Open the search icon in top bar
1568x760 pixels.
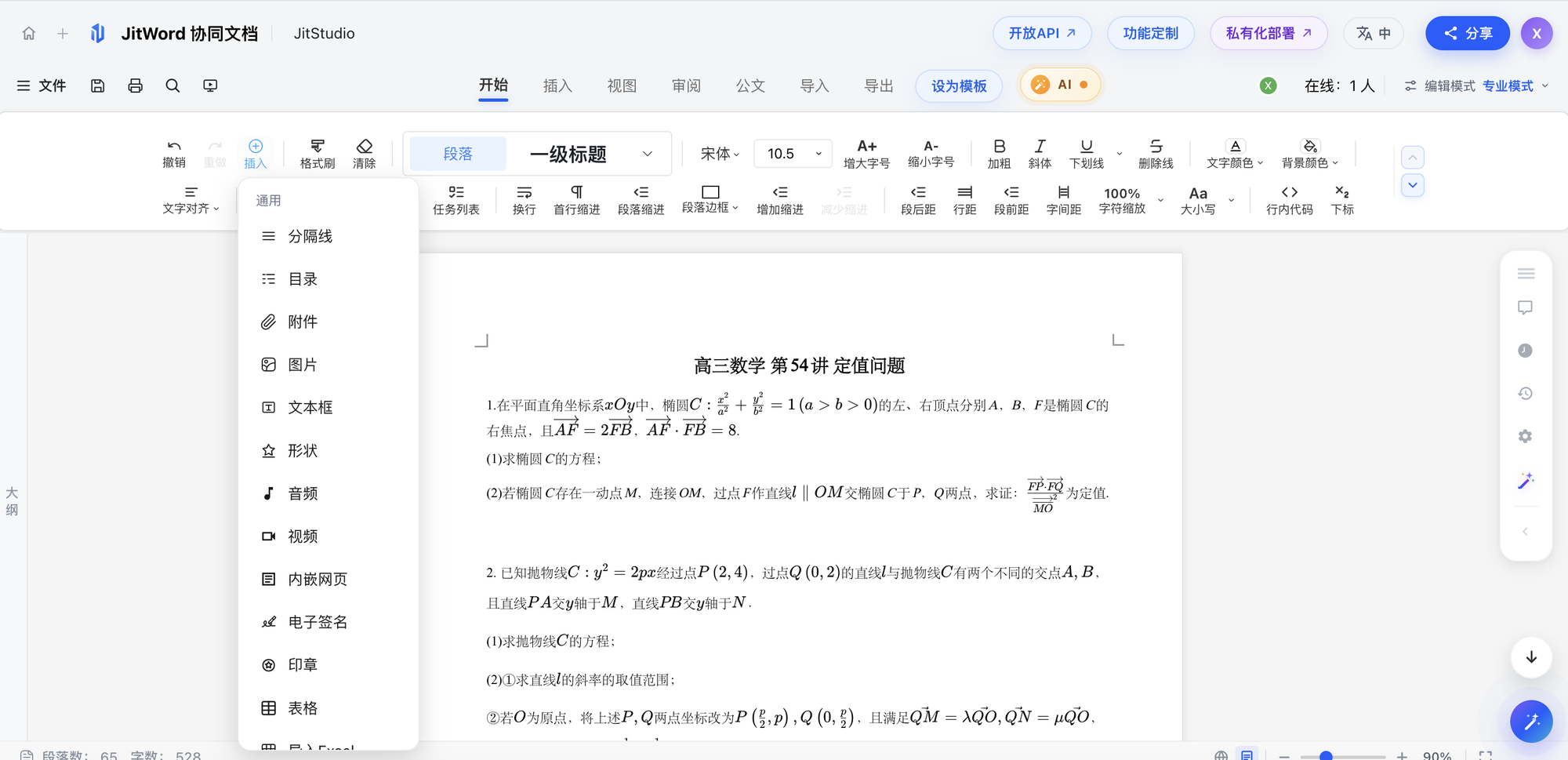(x=172, y=85)
